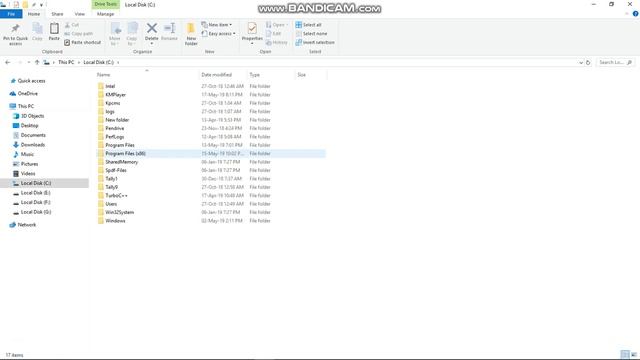Screen dimensions: 640x360
Task: Select Network in navigation pane
Action: 27,225
